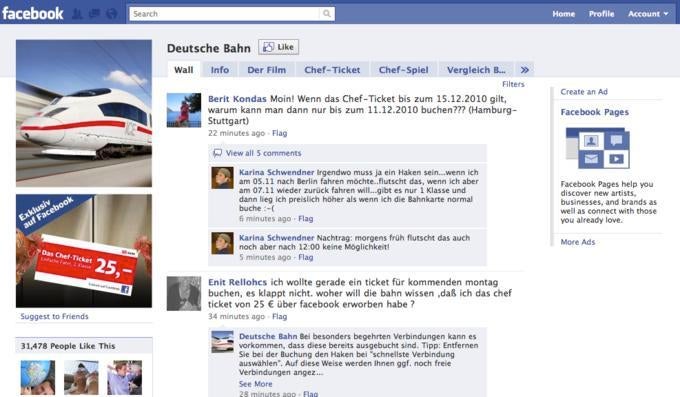Open the Filters link

click(x=513, y=84)
